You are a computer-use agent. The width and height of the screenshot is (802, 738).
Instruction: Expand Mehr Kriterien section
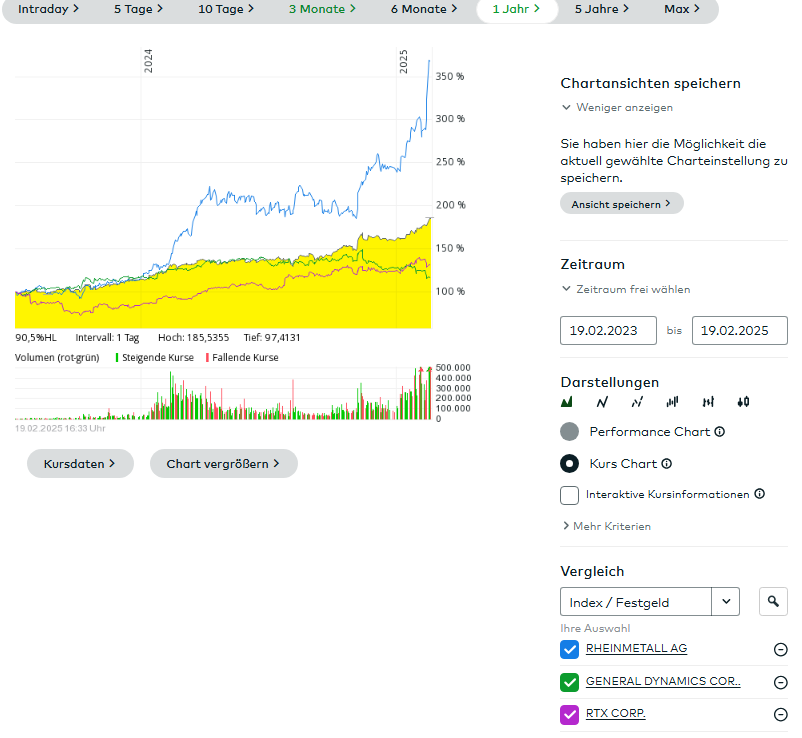click(x=606, y=526)
